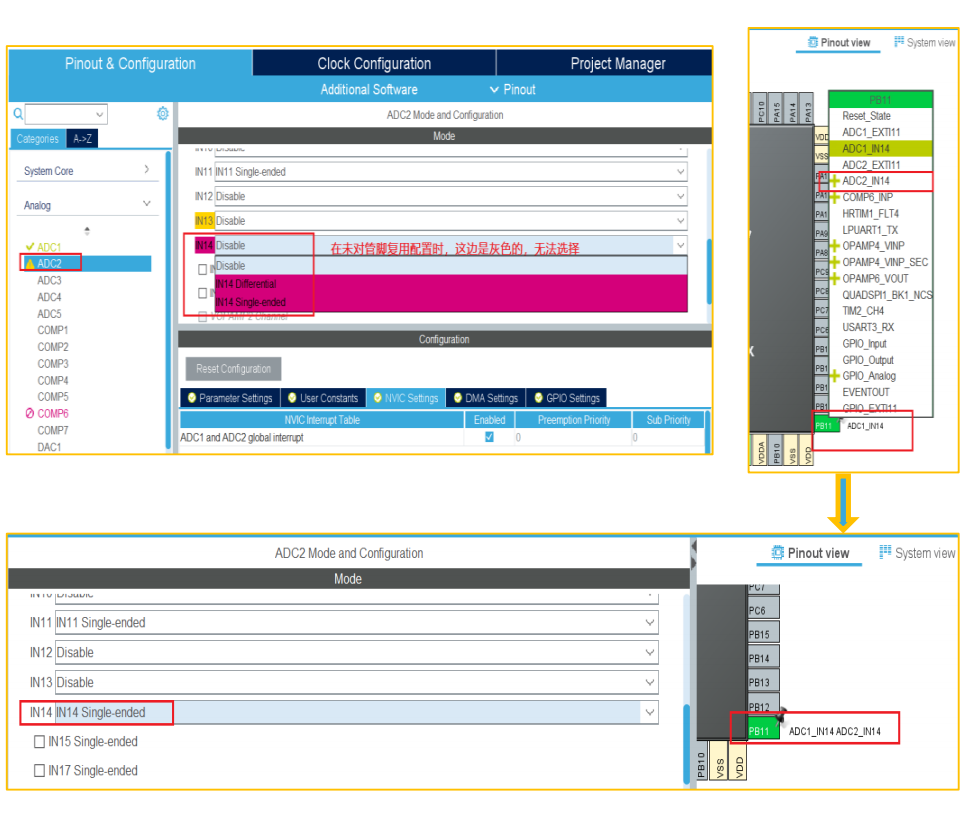This screenshot has width=971, height=823.
Task: Click the list sort arrows above ADC1
Action: 87,231
